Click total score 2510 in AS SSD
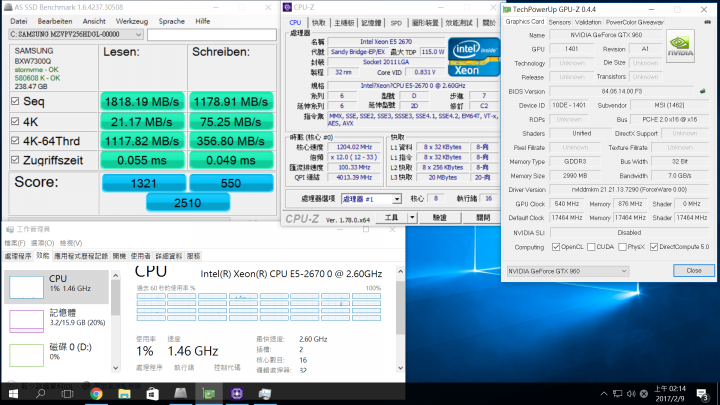Screen dimensions: 720x405 (x=187, y=203)
